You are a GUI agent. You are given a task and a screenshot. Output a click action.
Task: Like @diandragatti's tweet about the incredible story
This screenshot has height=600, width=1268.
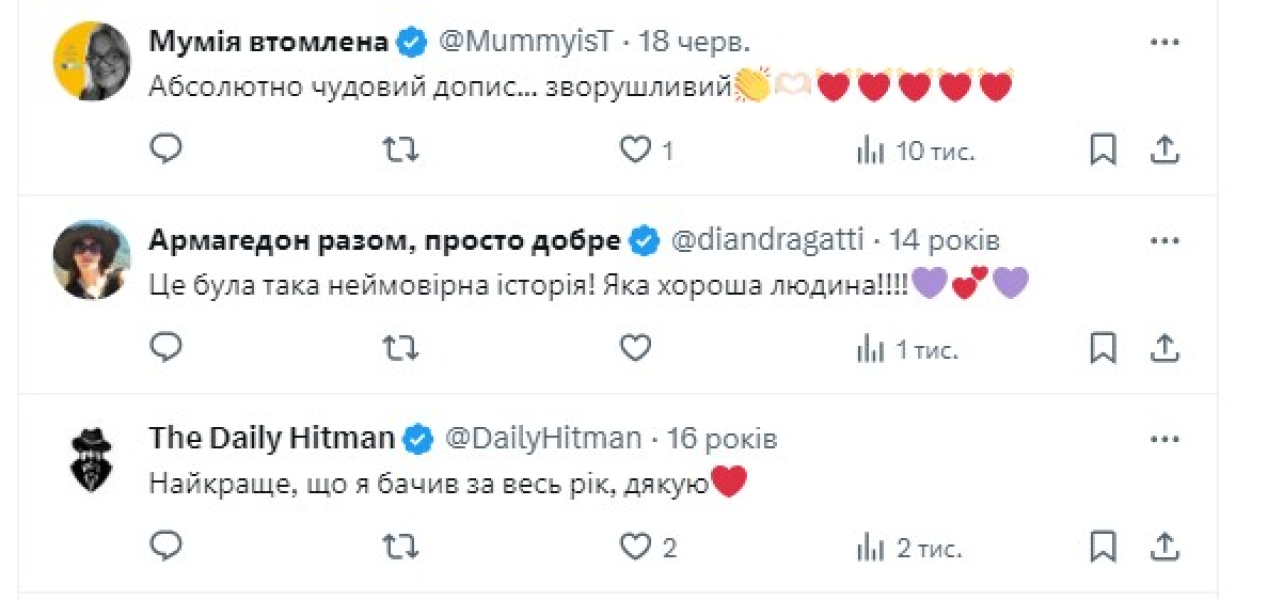tap(634, 347)
